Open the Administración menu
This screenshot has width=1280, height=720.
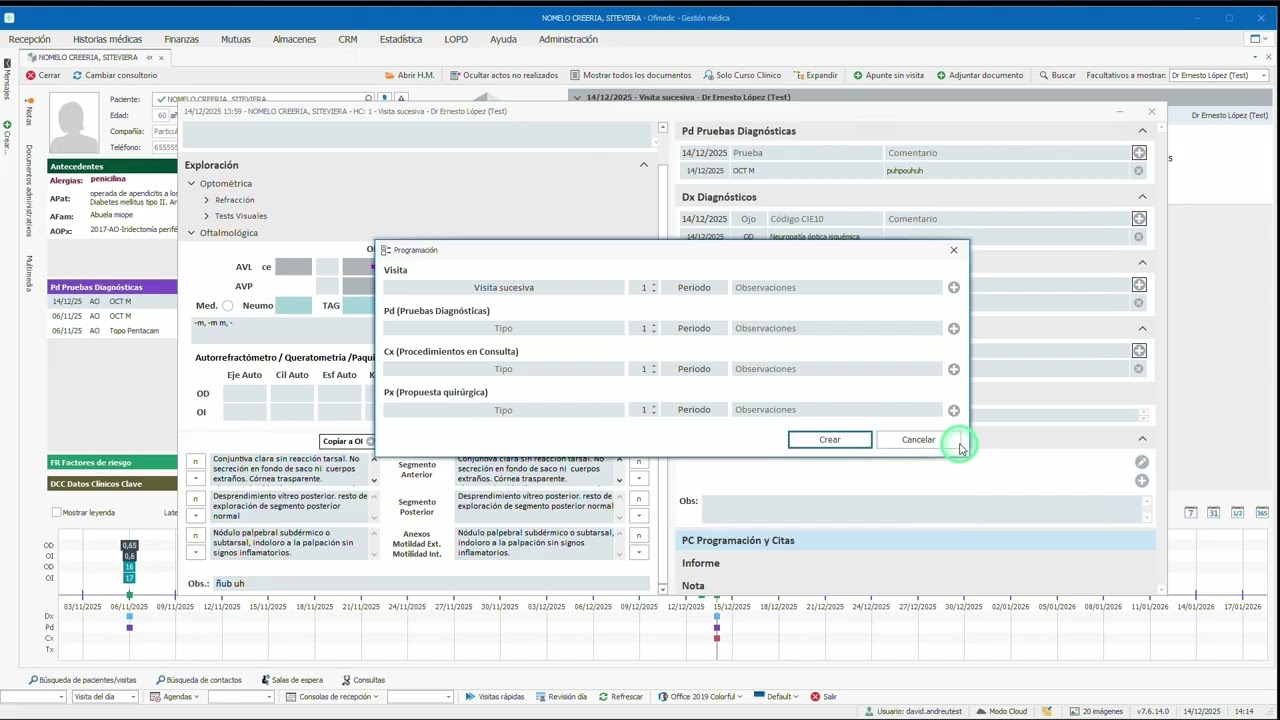(x=568, y=39)
